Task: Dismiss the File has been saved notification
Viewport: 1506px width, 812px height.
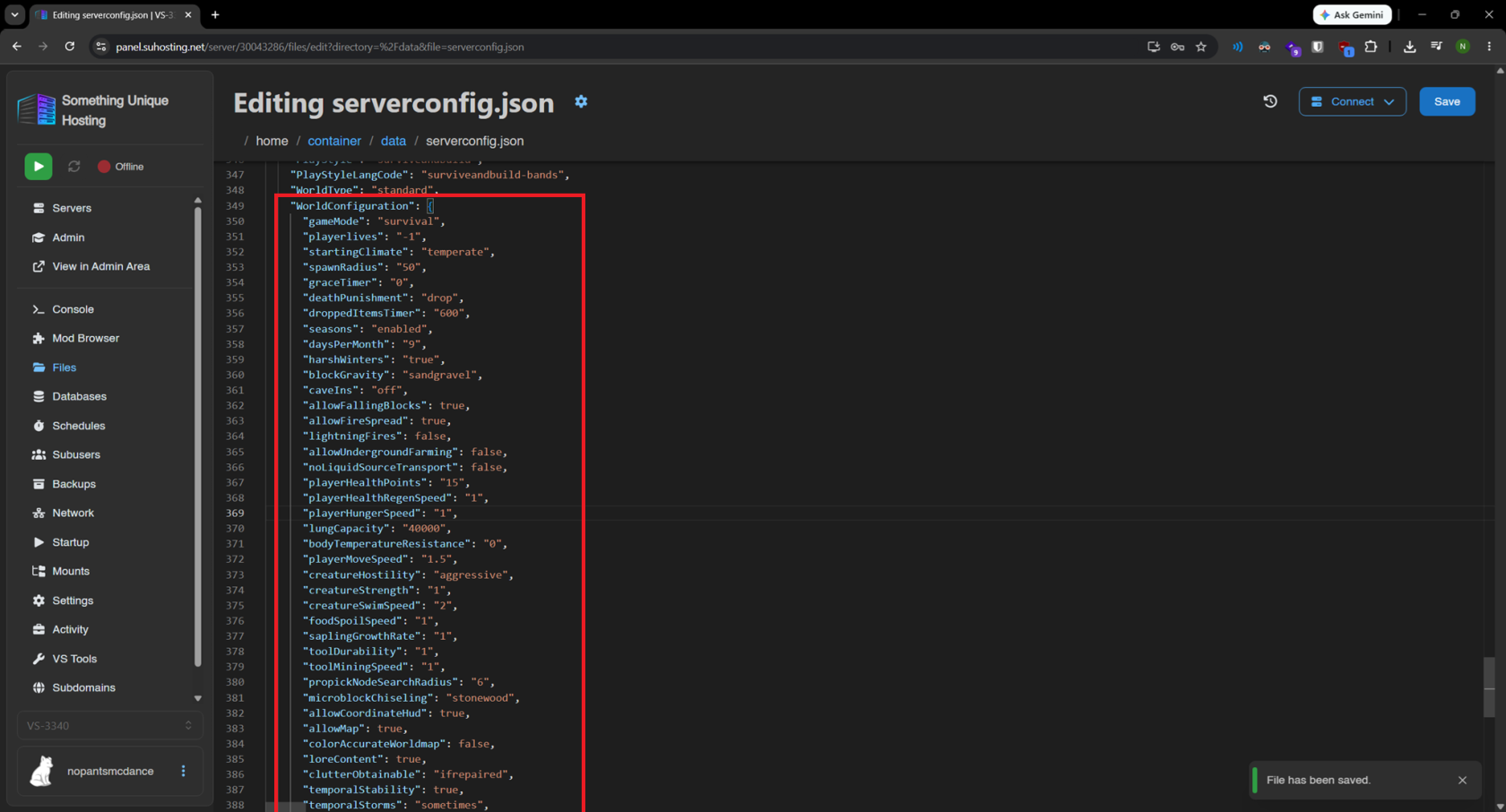Action: [x=1462, y=780]
